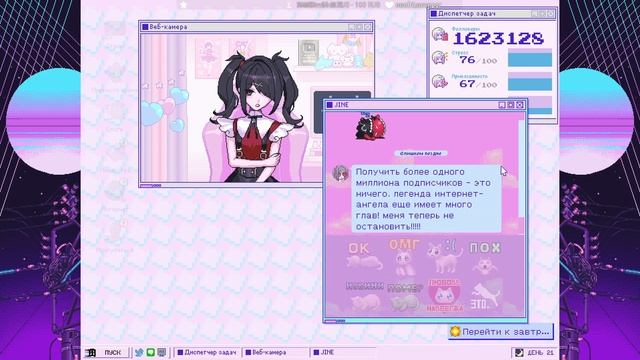The width and height of the screenshot is (640, 360).
Task: Switch to Диспетчер задач in taskbar
Action: pyautogui.click(x=207, y=352)
